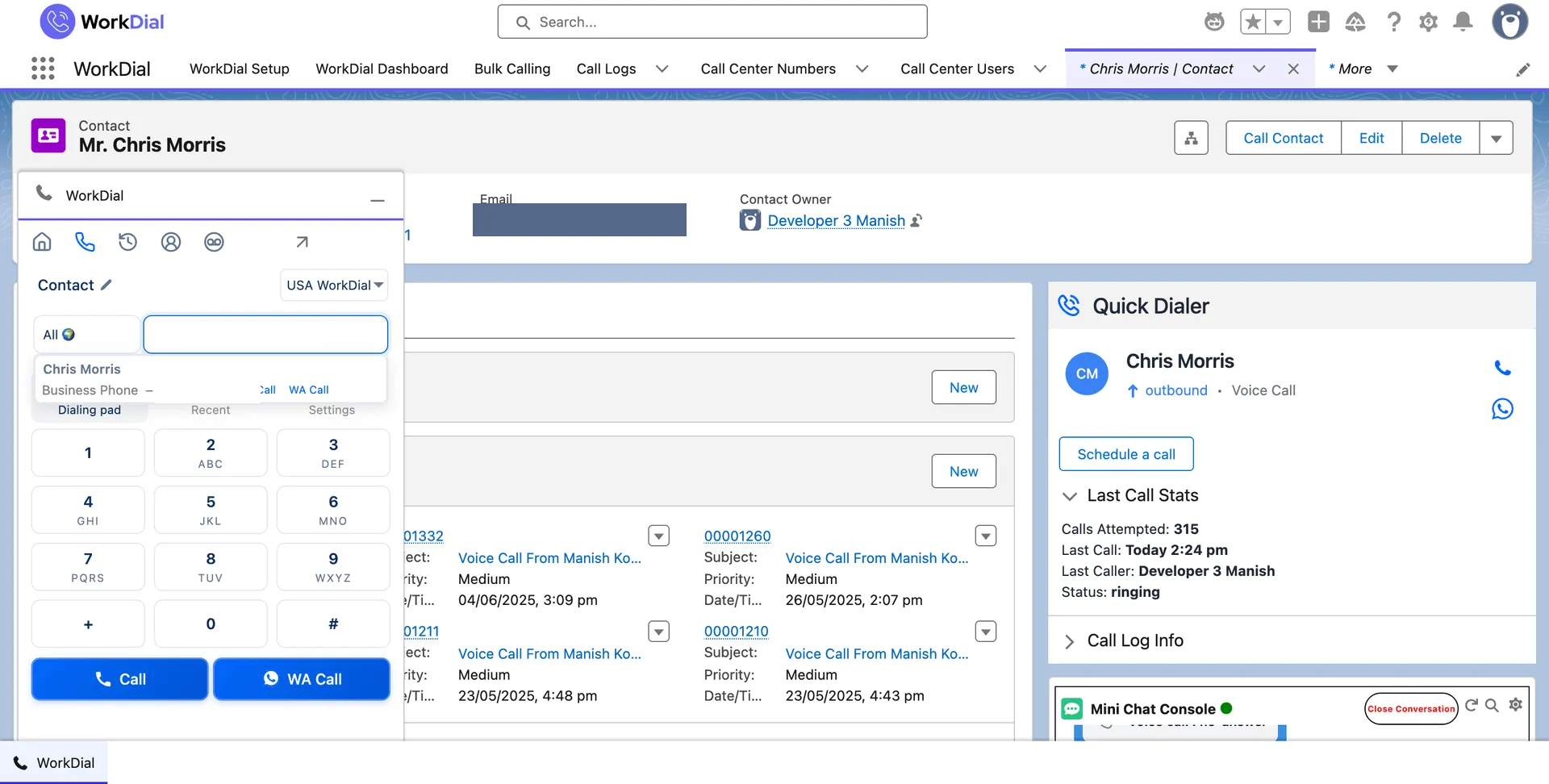Expand Call Center Users chevron

click(1040, 69)
